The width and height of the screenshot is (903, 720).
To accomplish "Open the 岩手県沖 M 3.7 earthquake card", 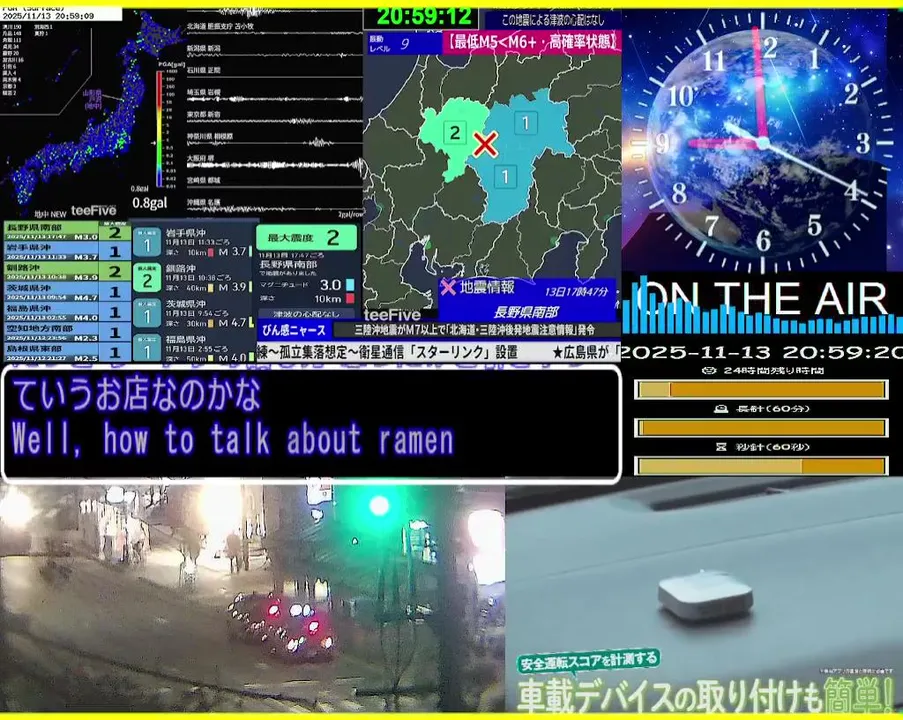I will click(194, 242).
